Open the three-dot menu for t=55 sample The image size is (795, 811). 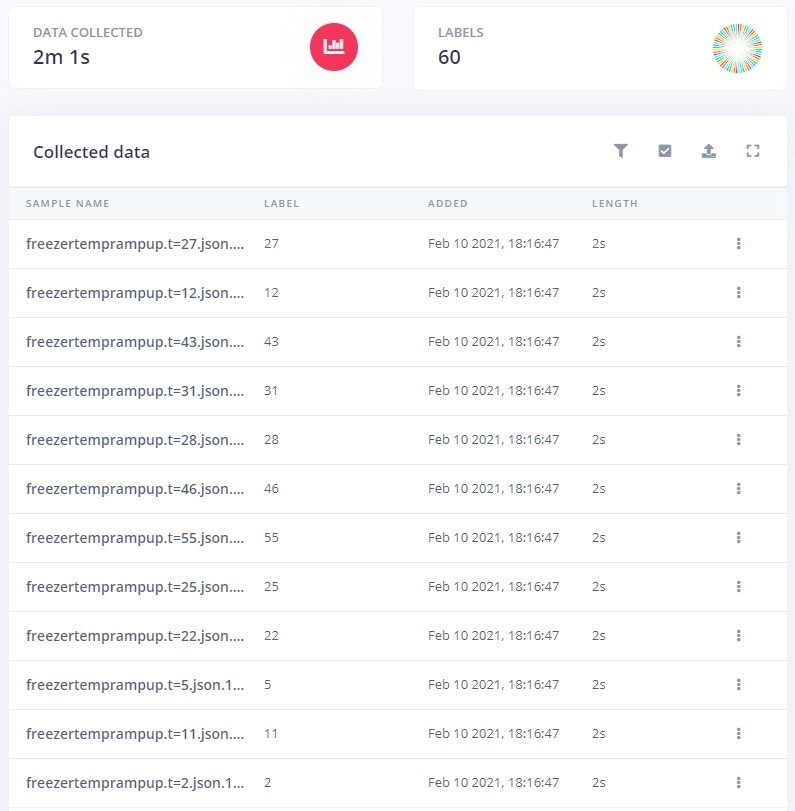[x=738, y=537]
